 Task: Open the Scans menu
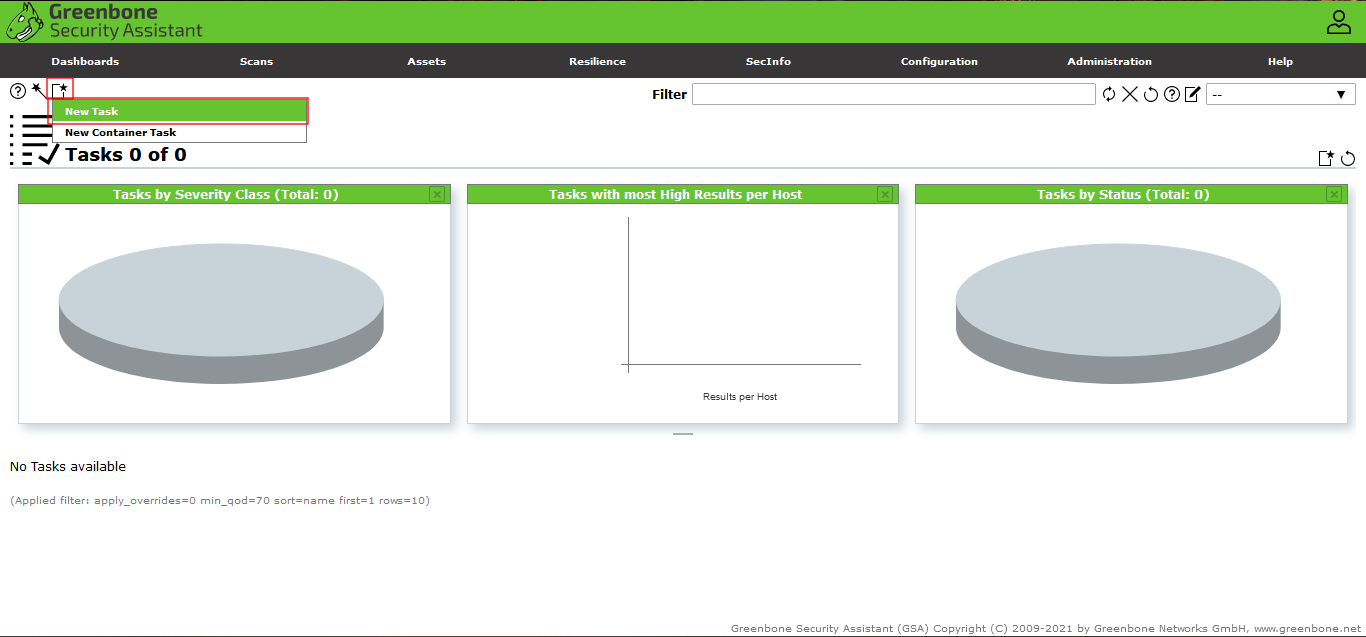pos(256,61)
